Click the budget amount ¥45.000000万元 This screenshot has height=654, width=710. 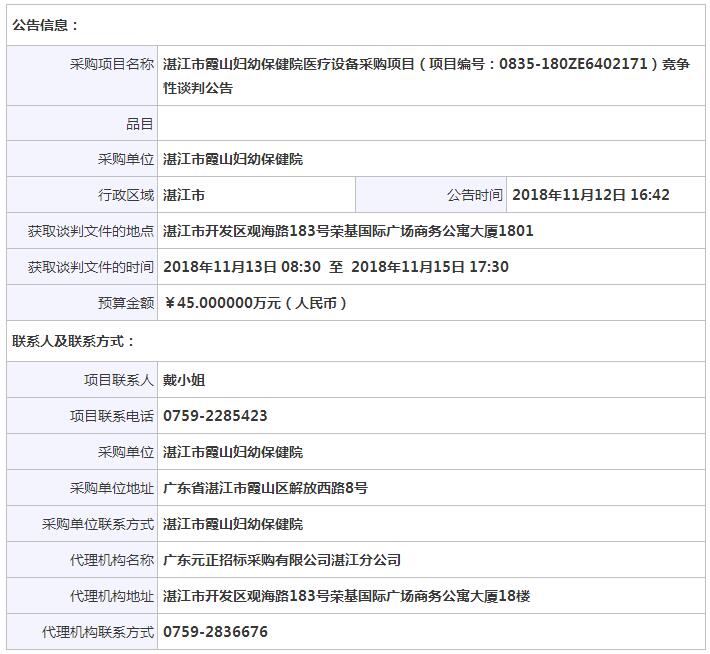tap(254, 303)
